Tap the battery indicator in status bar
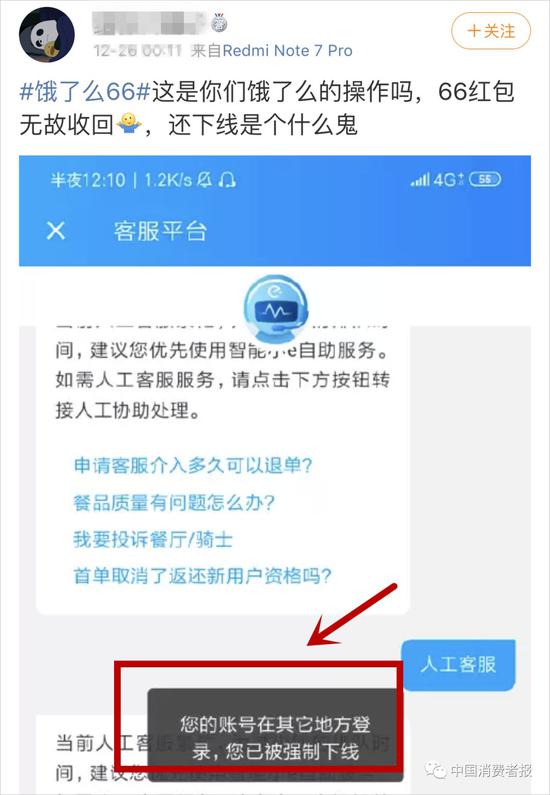The image size is (550, 795). (485, 179)
